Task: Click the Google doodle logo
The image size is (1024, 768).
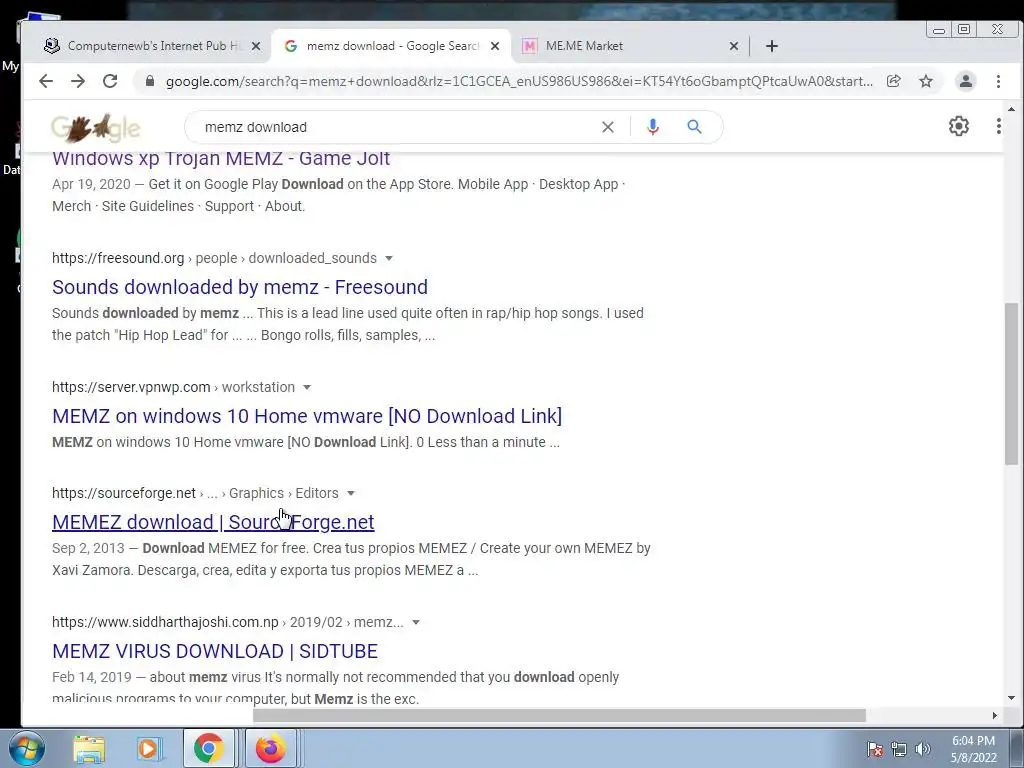Action: pos(96,128)
